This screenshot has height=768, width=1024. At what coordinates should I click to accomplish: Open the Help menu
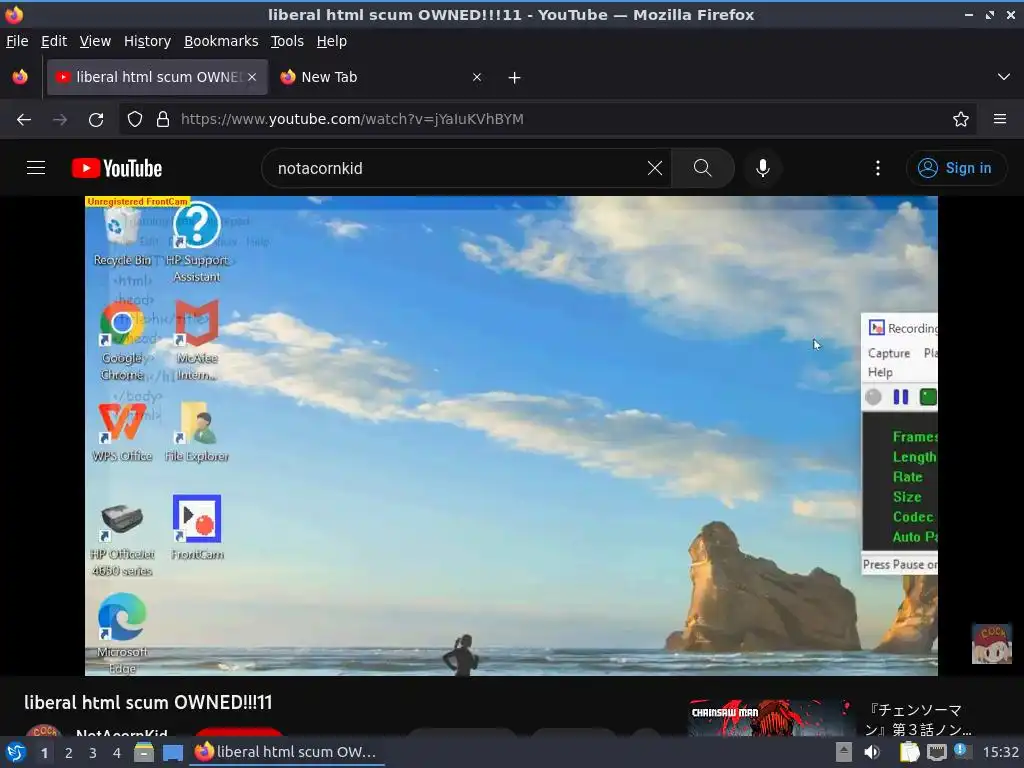[331, 41]
